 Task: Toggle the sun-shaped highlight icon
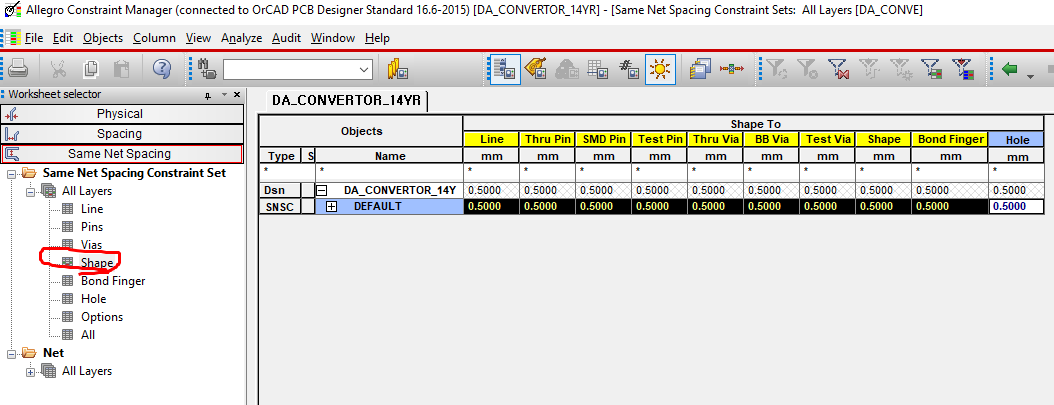(660, 69)
